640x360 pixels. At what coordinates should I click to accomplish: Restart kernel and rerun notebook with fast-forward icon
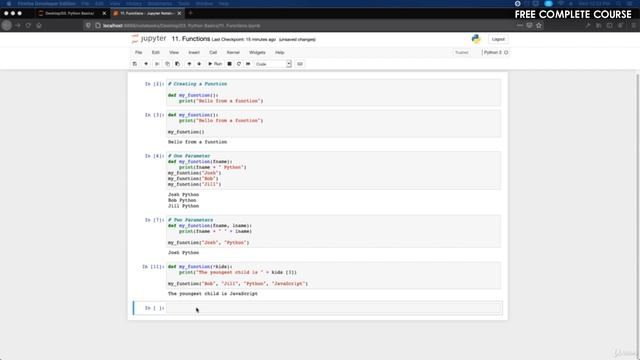click(248, 64)
